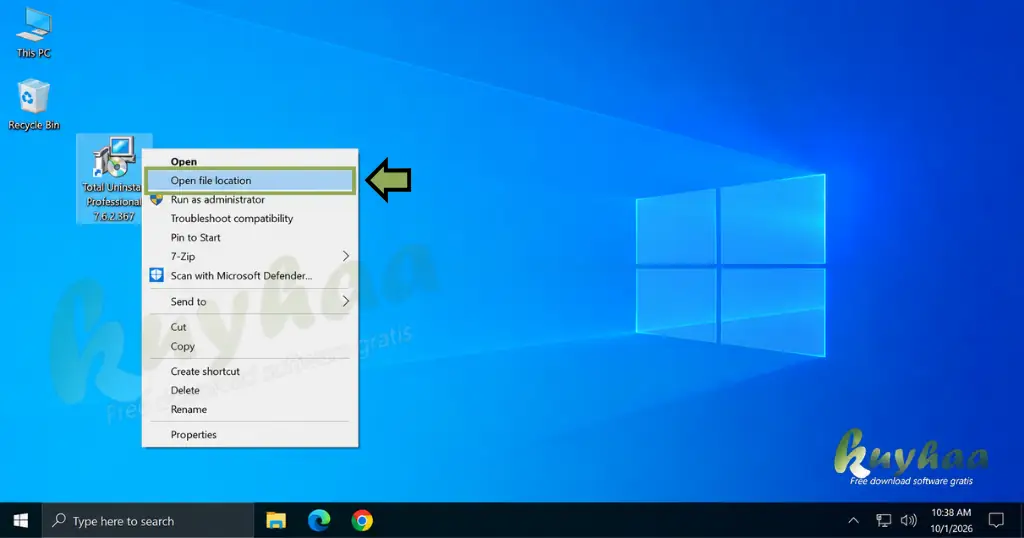Choose Scan with Microsoft Defender

pos(250,276)
